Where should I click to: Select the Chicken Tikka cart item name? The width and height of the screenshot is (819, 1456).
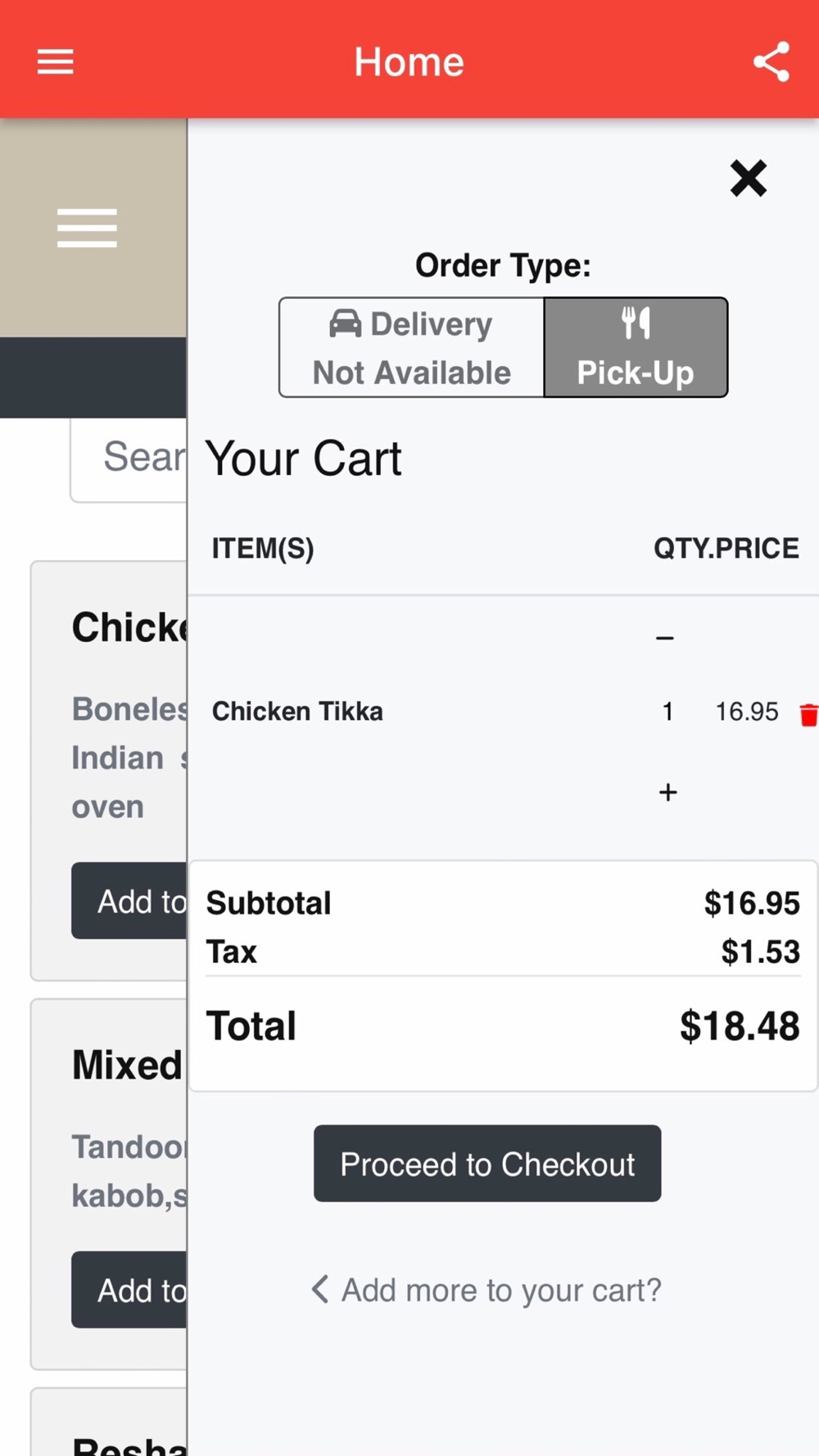297,711
